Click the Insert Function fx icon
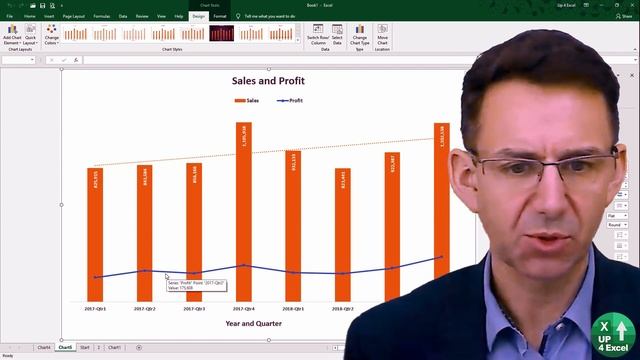The width and height of the screenshot is (640, 360). (76, 60)
